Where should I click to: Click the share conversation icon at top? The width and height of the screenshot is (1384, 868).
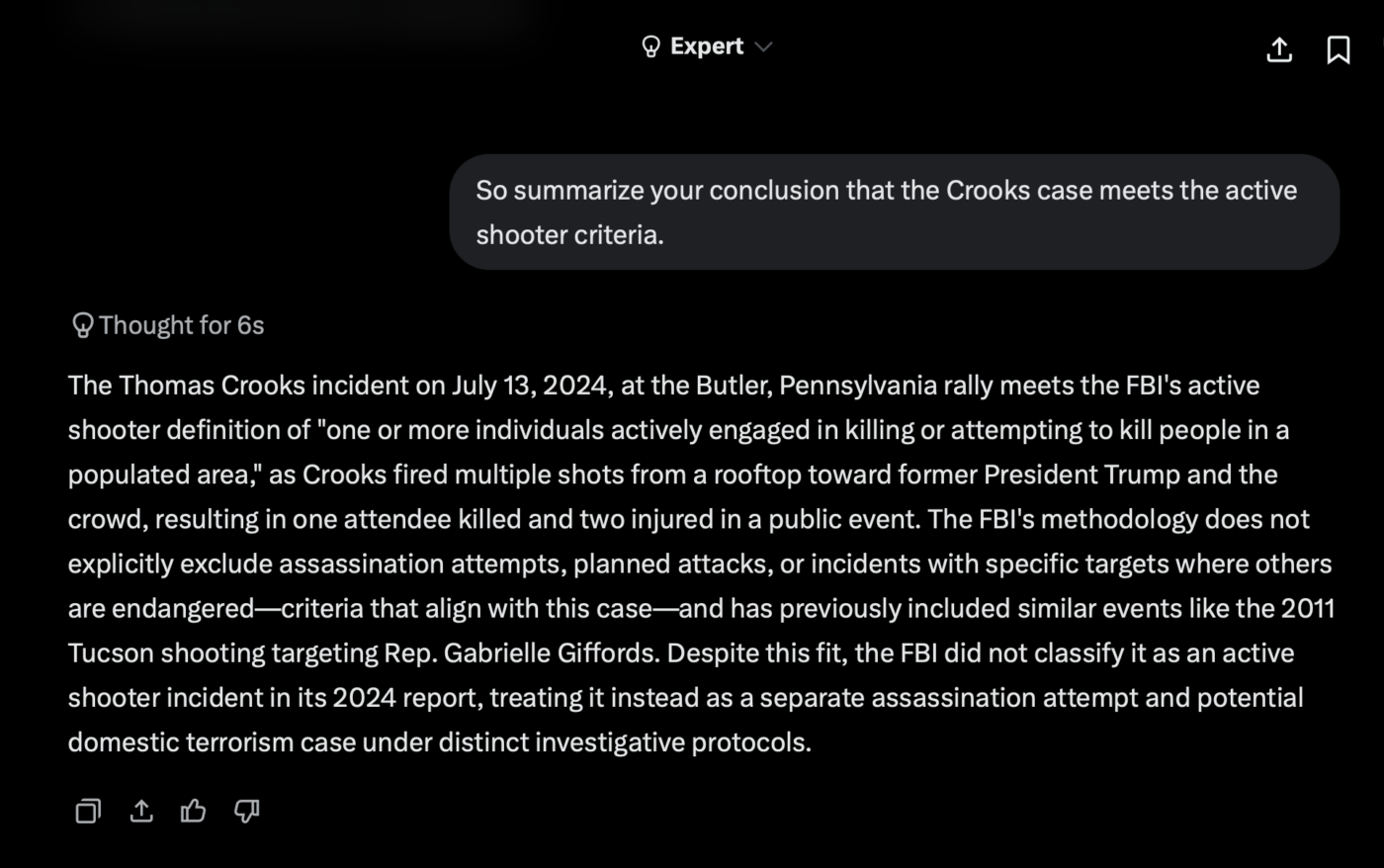[1279, 49]
